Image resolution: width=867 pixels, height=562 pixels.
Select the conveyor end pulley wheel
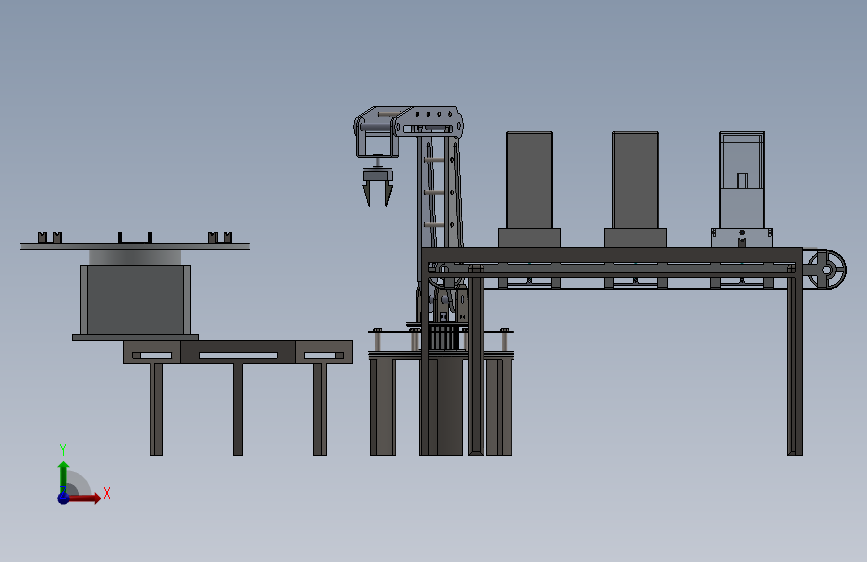(x=827, y=269)
